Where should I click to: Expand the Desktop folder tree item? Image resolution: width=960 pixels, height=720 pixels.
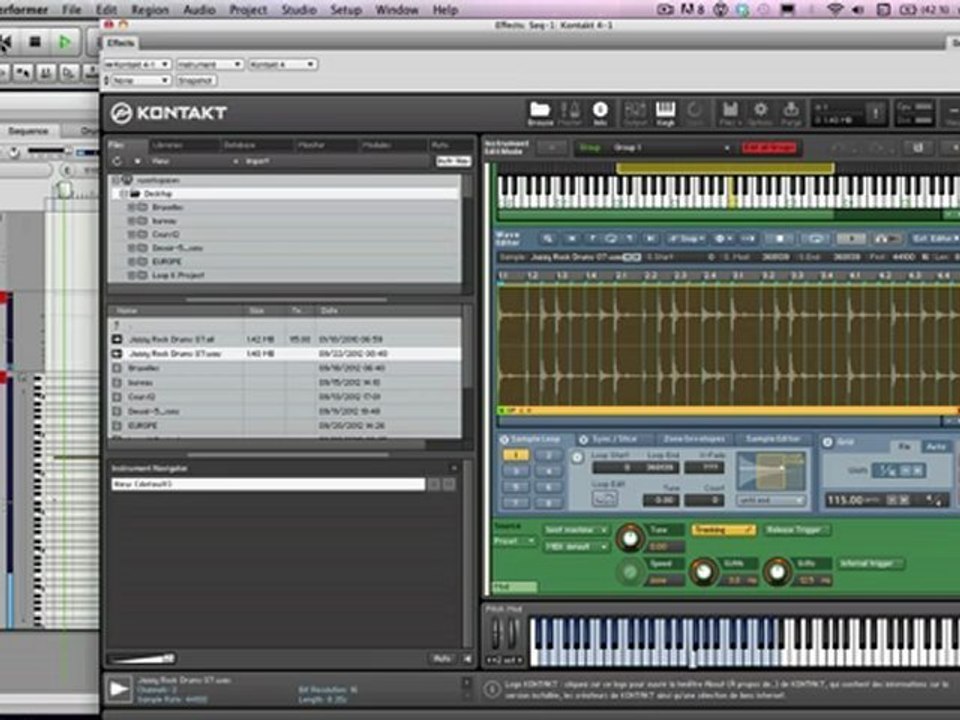[123, 193]
